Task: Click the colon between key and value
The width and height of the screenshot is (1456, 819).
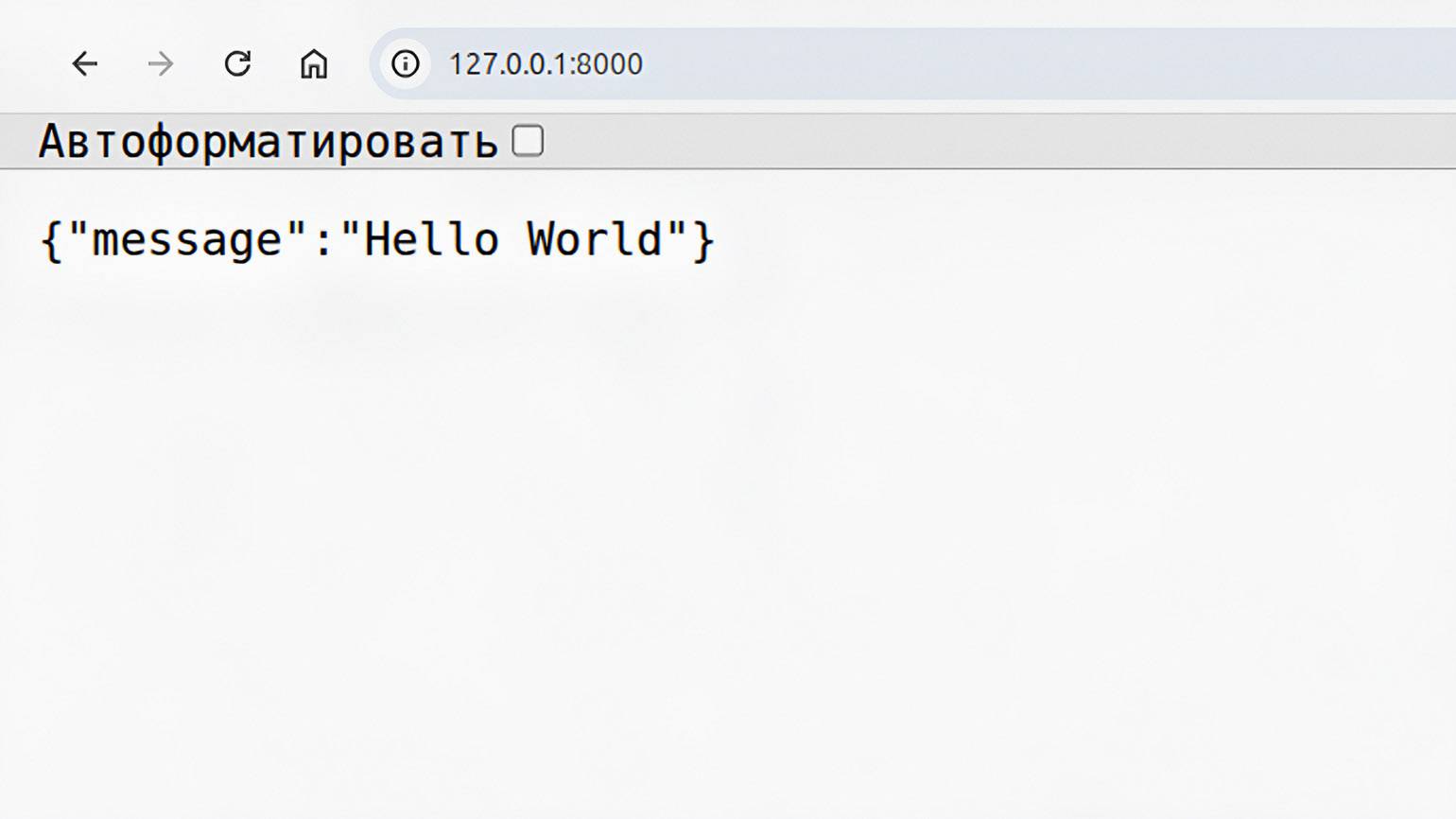Action: tap(323, 239)
